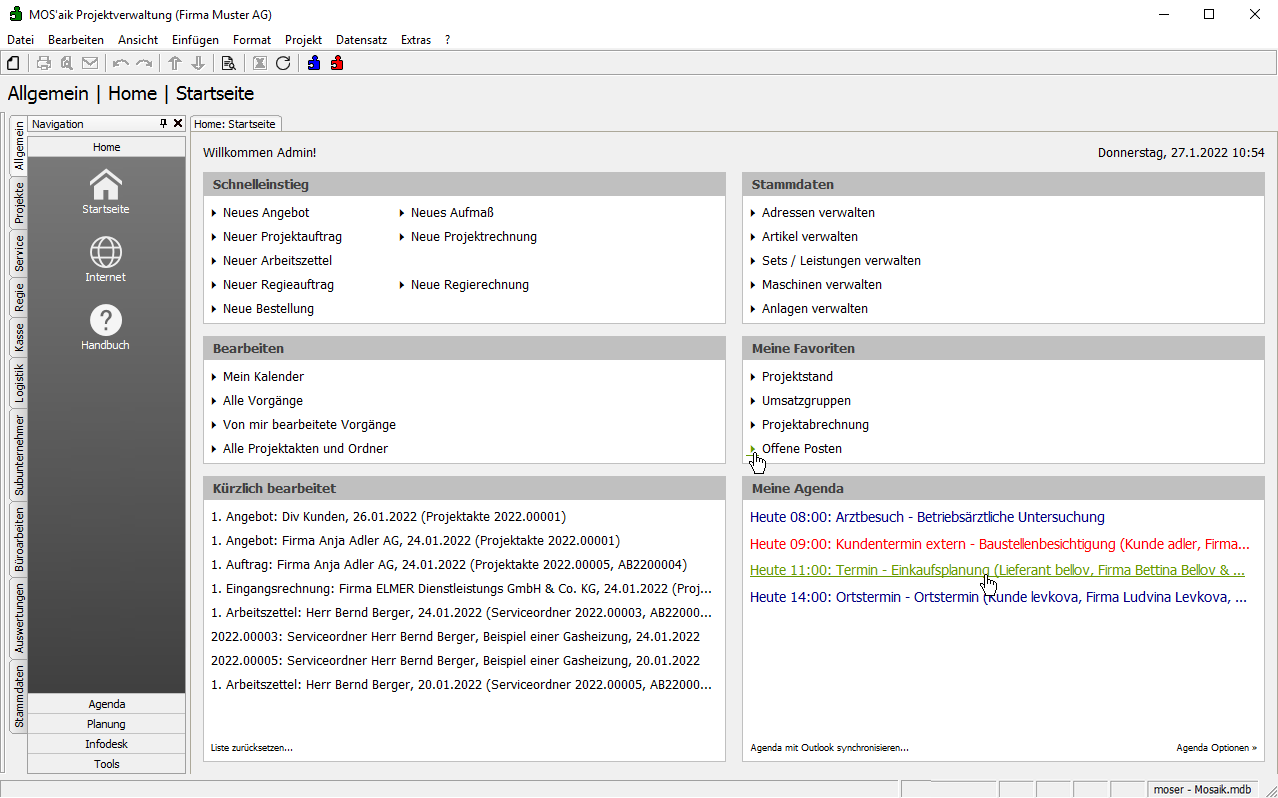
Task: Open Alle Projektakten und Ordner
Action: point(305,449)
